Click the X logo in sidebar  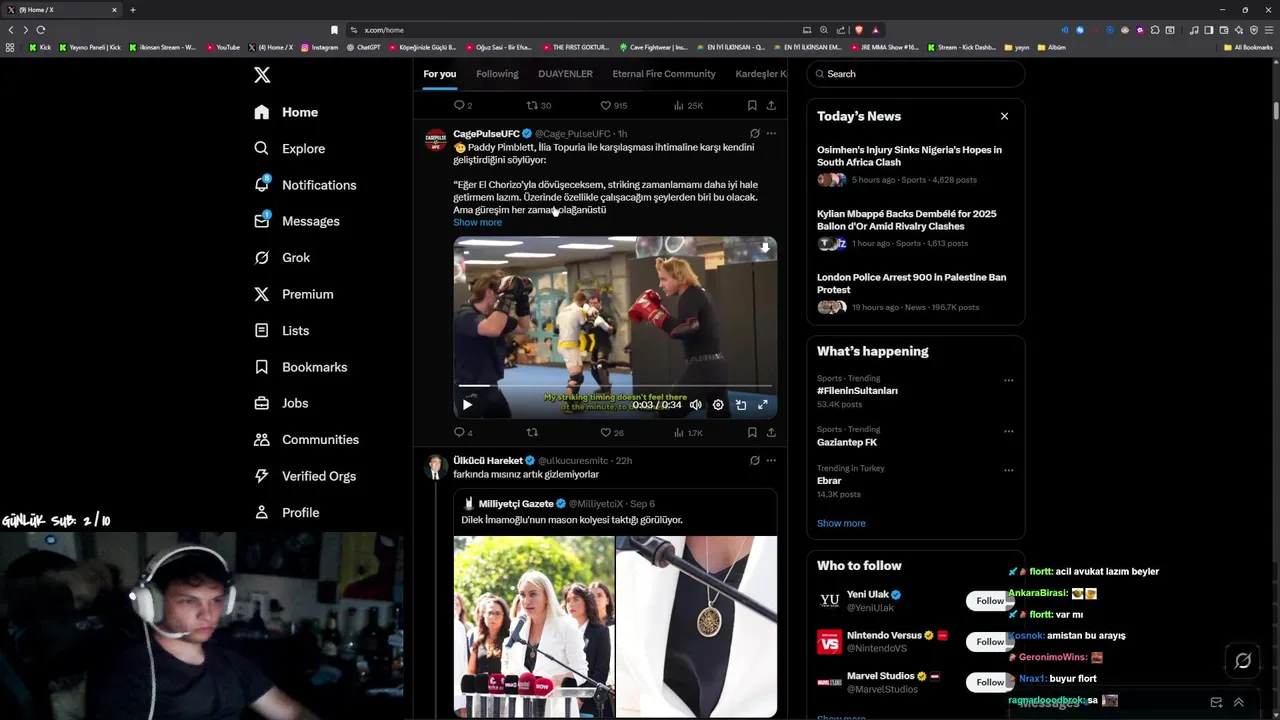pyautogui.click(x=262, y=75)
